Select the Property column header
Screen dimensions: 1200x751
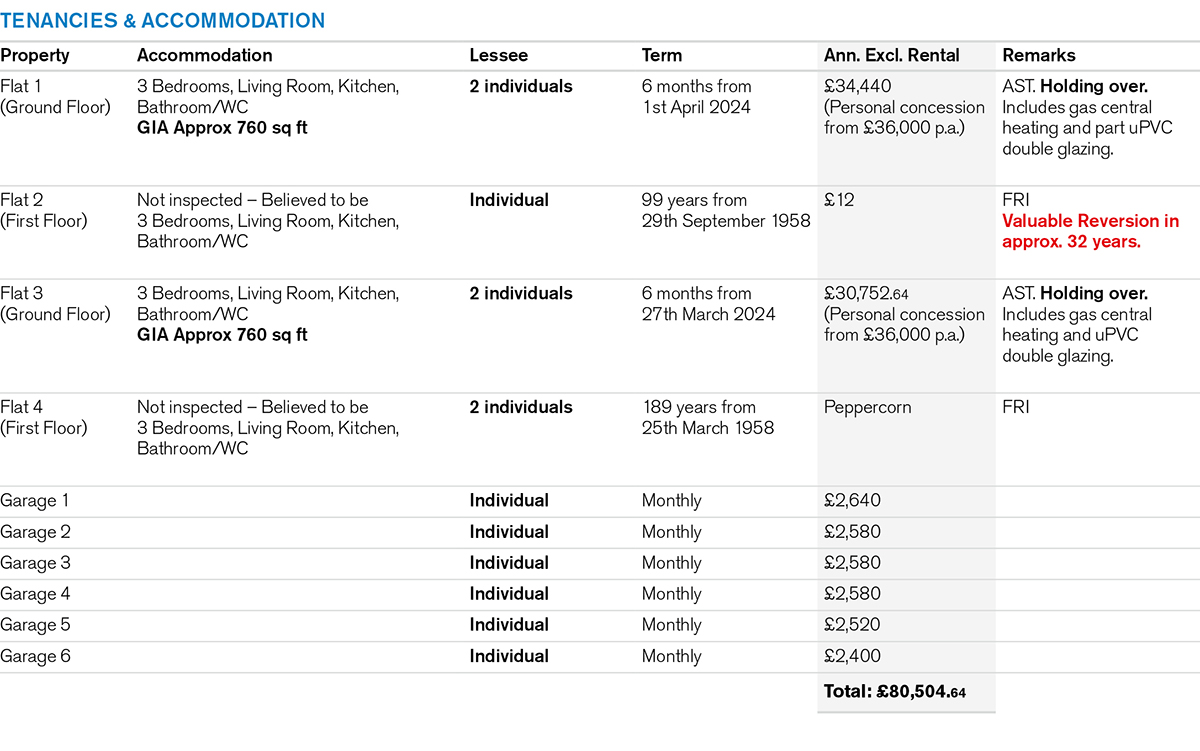35,56
